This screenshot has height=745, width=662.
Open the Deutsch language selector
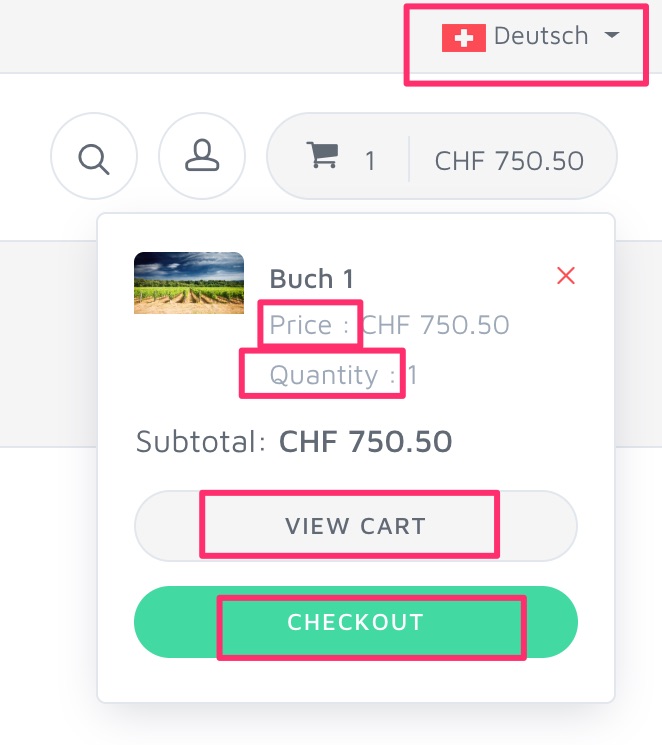coord(530,37)
